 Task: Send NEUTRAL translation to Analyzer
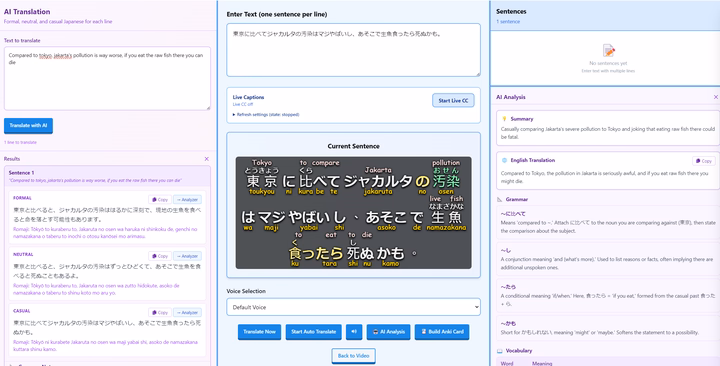(187, 256)
